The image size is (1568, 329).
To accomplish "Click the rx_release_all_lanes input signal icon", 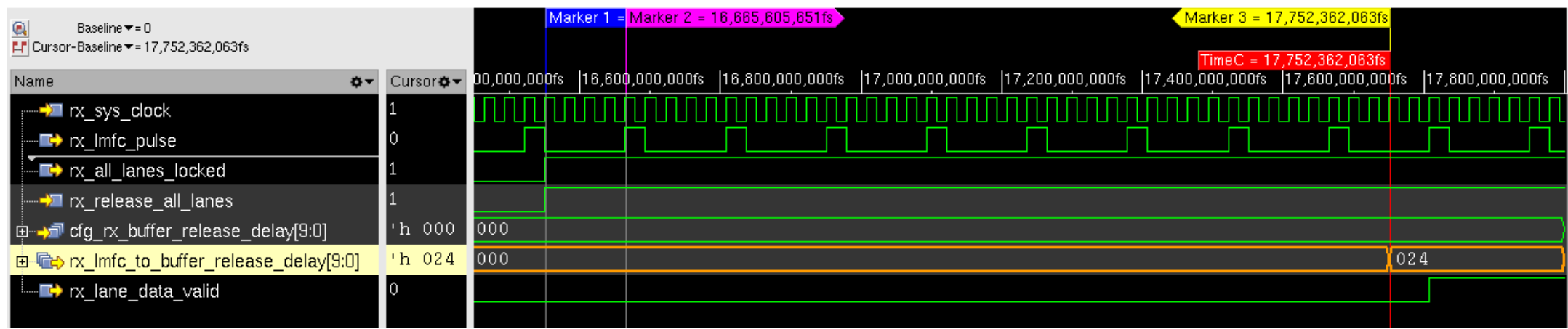I will click(x=51, y=200).
